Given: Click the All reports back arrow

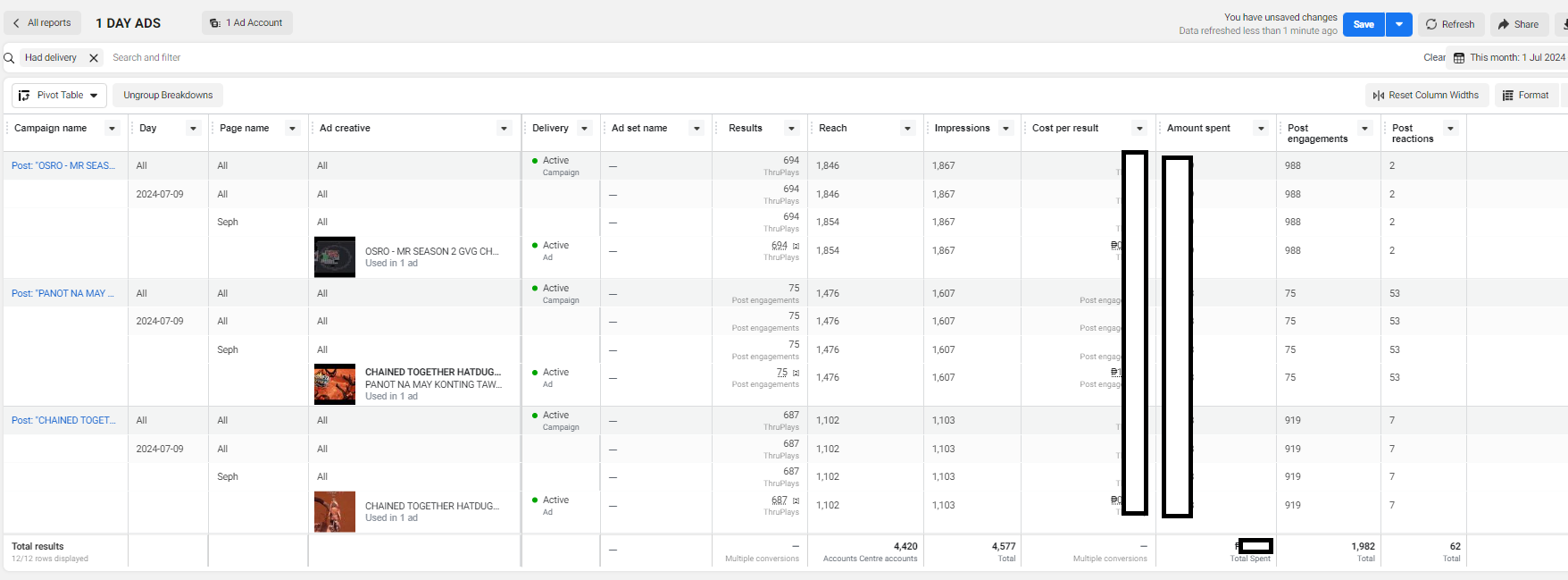Looking at the screenshot, I should pyautogui.click(x=16, y=23).
